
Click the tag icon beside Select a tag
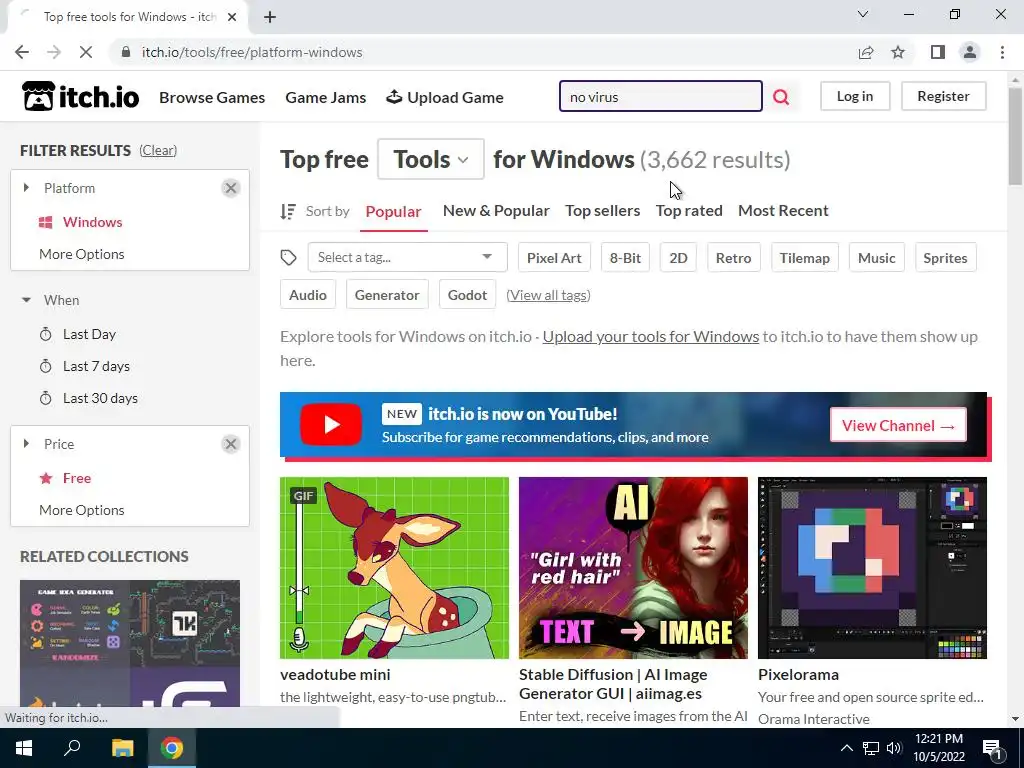click(289, 257)
